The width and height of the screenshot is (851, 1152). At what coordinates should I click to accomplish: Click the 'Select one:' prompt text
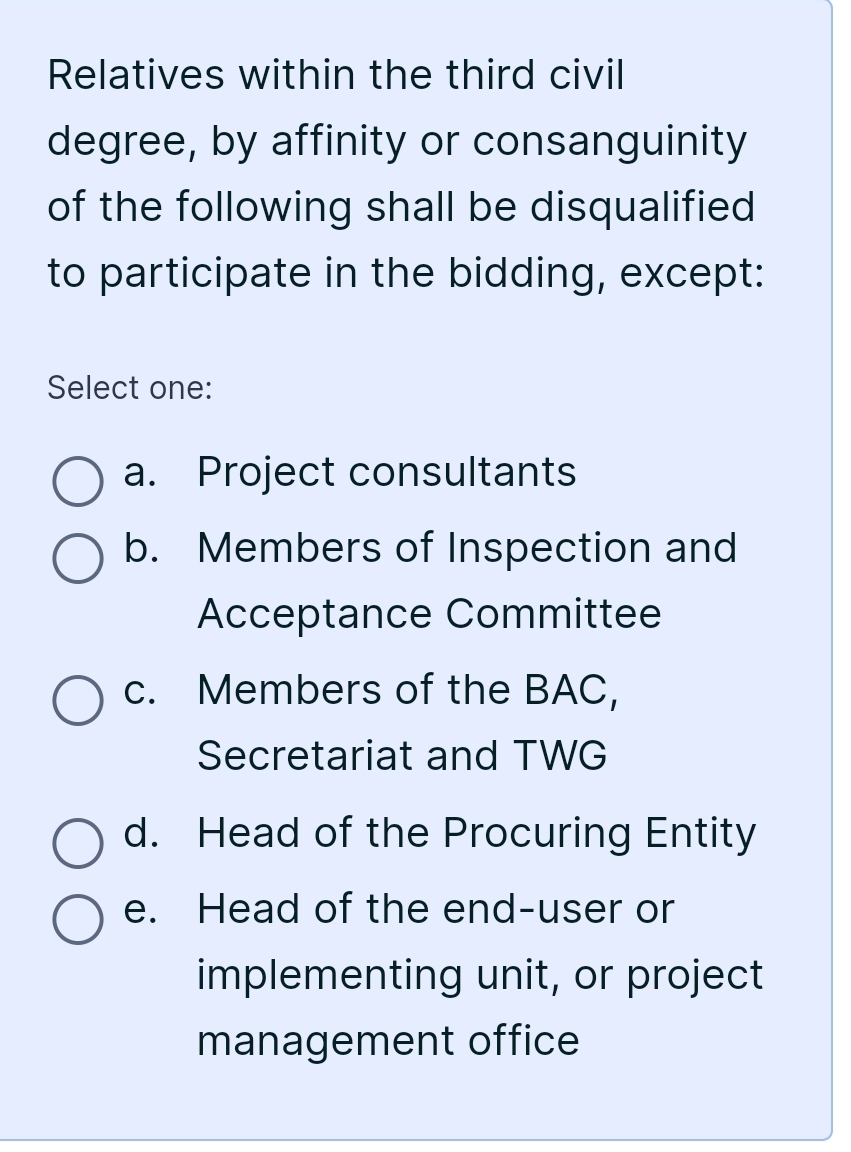tap(129, 388)
